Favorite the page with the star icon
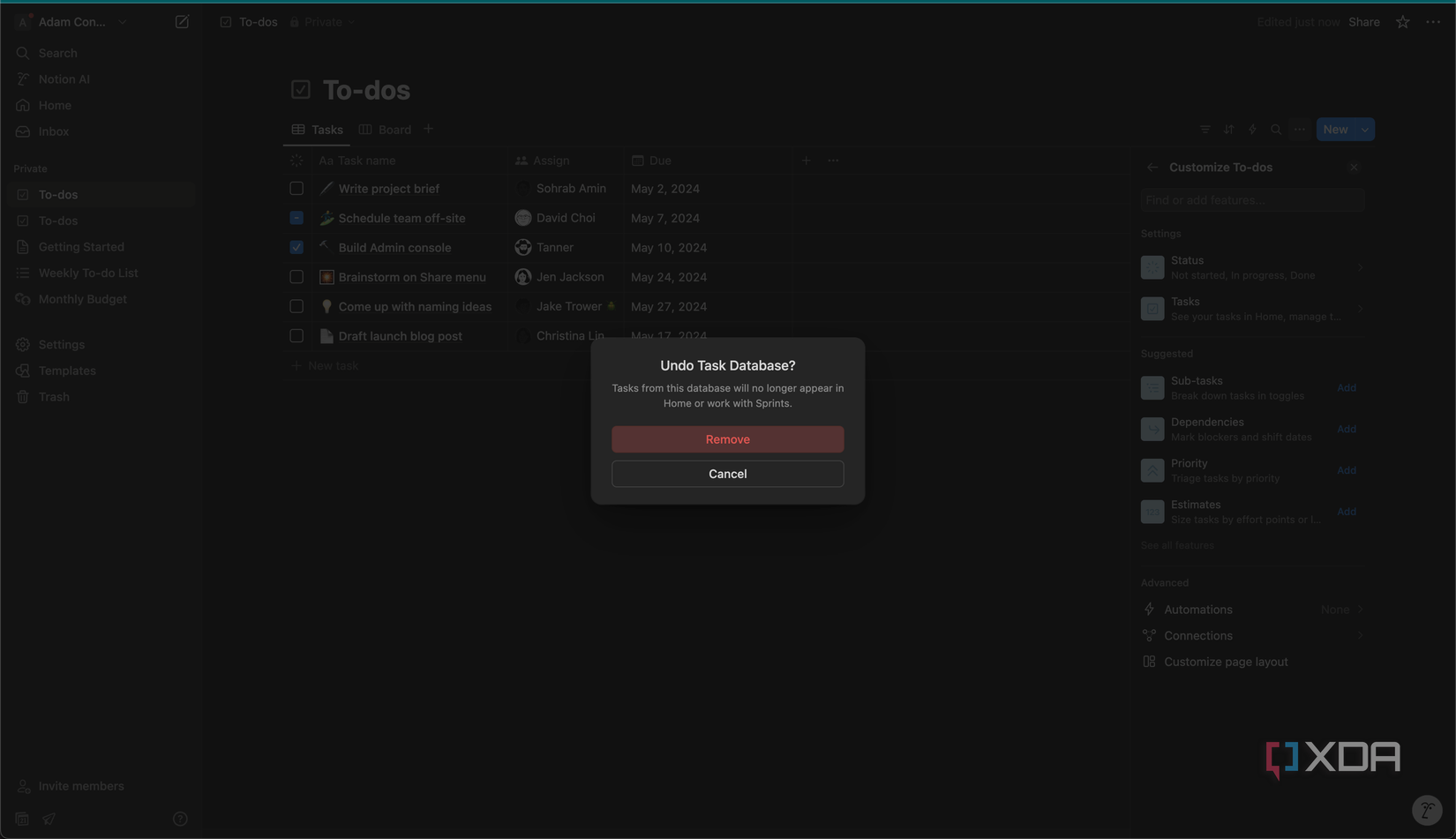Image resolution: width=1456 pixels, height=839 pixels. pos(1401,22)
